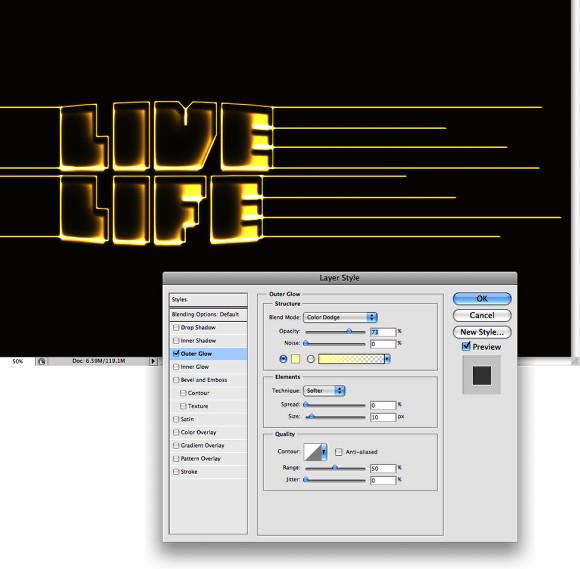The width and height of the screenshot is (580, 569).
Task: Click the New Style... button
Action: pos(482,332)
